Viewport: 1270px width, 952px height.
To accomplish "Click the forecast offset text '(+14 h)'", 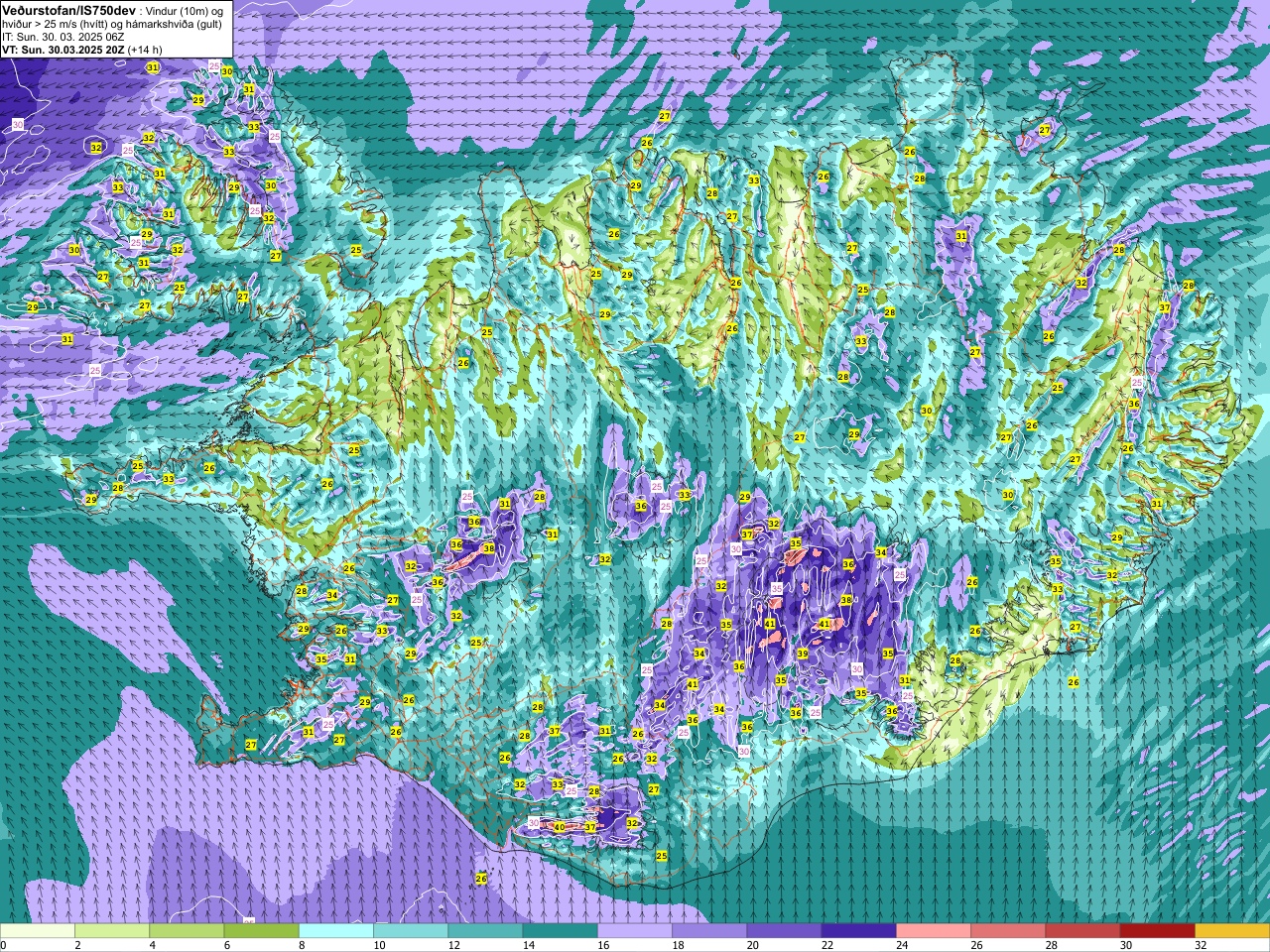I will 145,49.
